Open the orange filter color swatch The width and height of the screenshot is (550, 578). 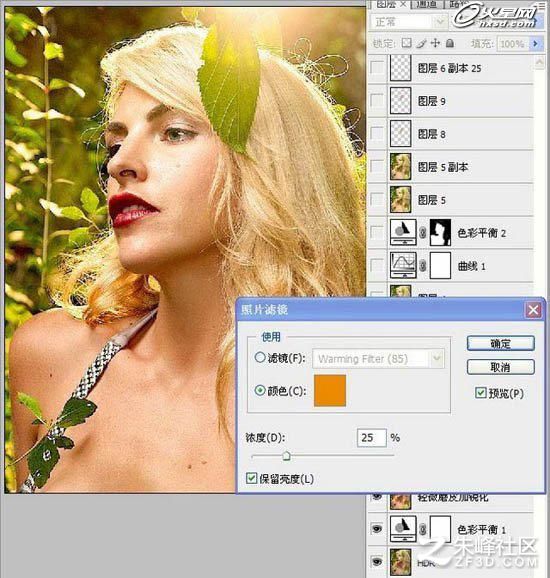(330, 390)
